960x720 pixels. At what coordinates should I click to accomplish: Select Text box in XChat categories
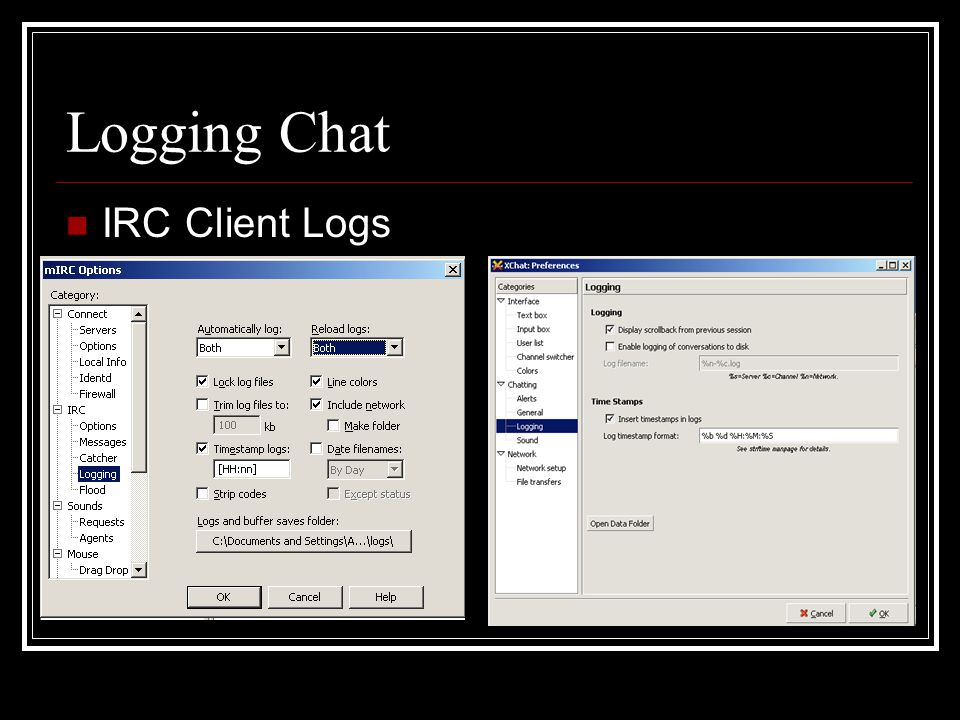[x=531, y=315]
